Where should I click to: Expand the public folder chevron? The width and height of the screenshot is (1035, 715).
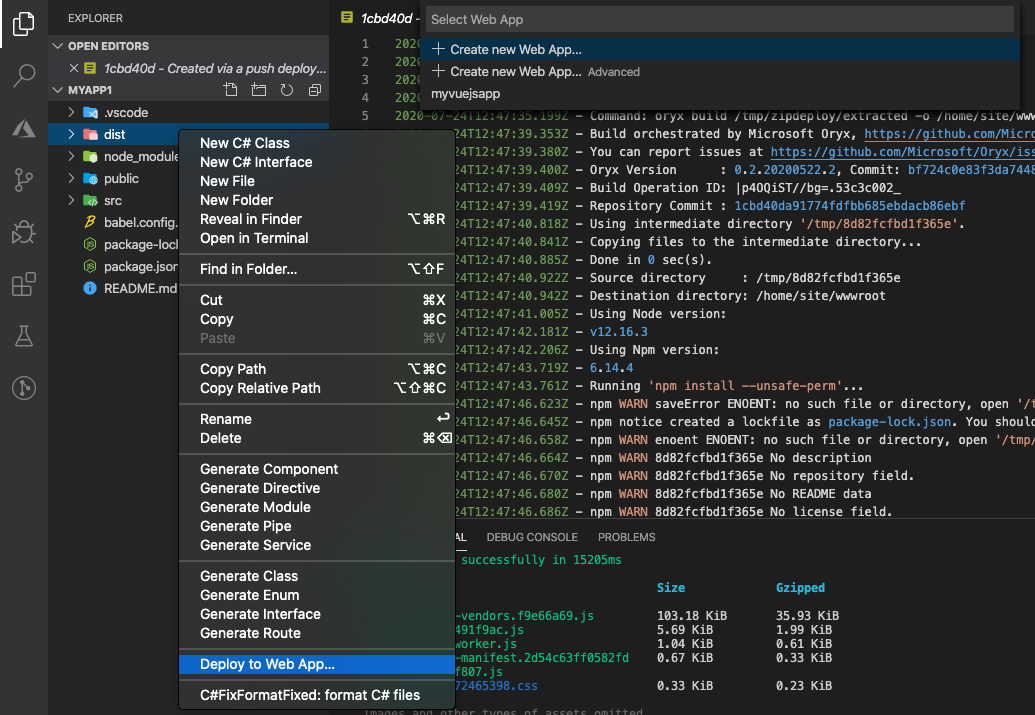pos(71,178)
